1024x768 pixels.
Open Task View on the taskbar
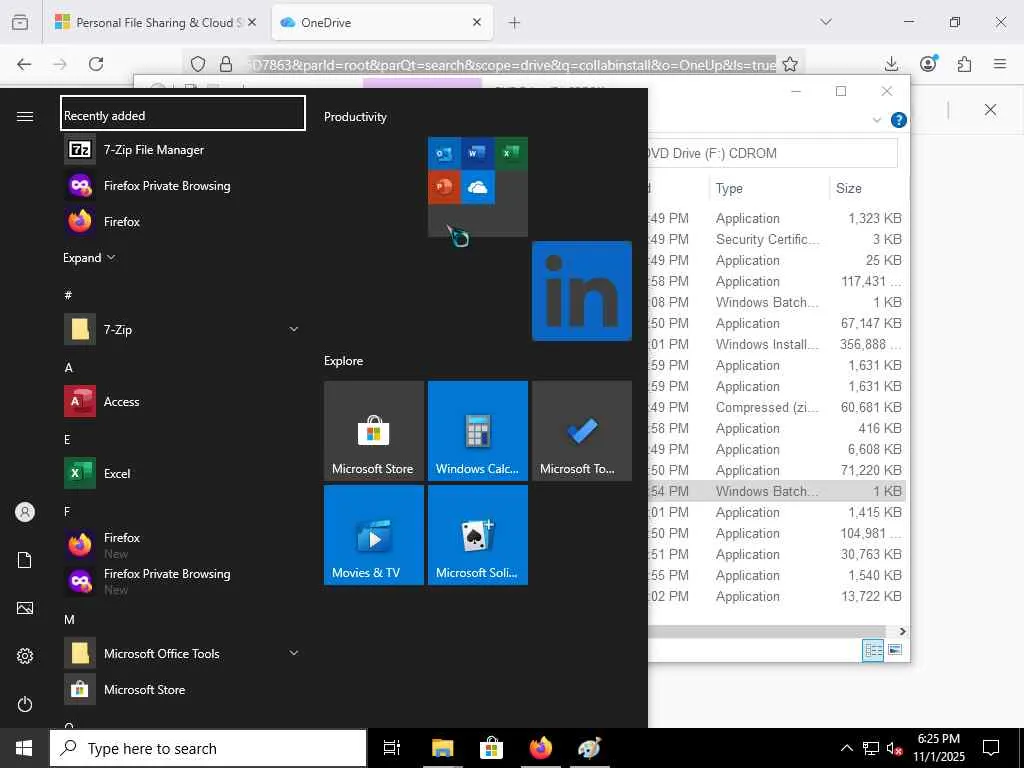[392, 748]
